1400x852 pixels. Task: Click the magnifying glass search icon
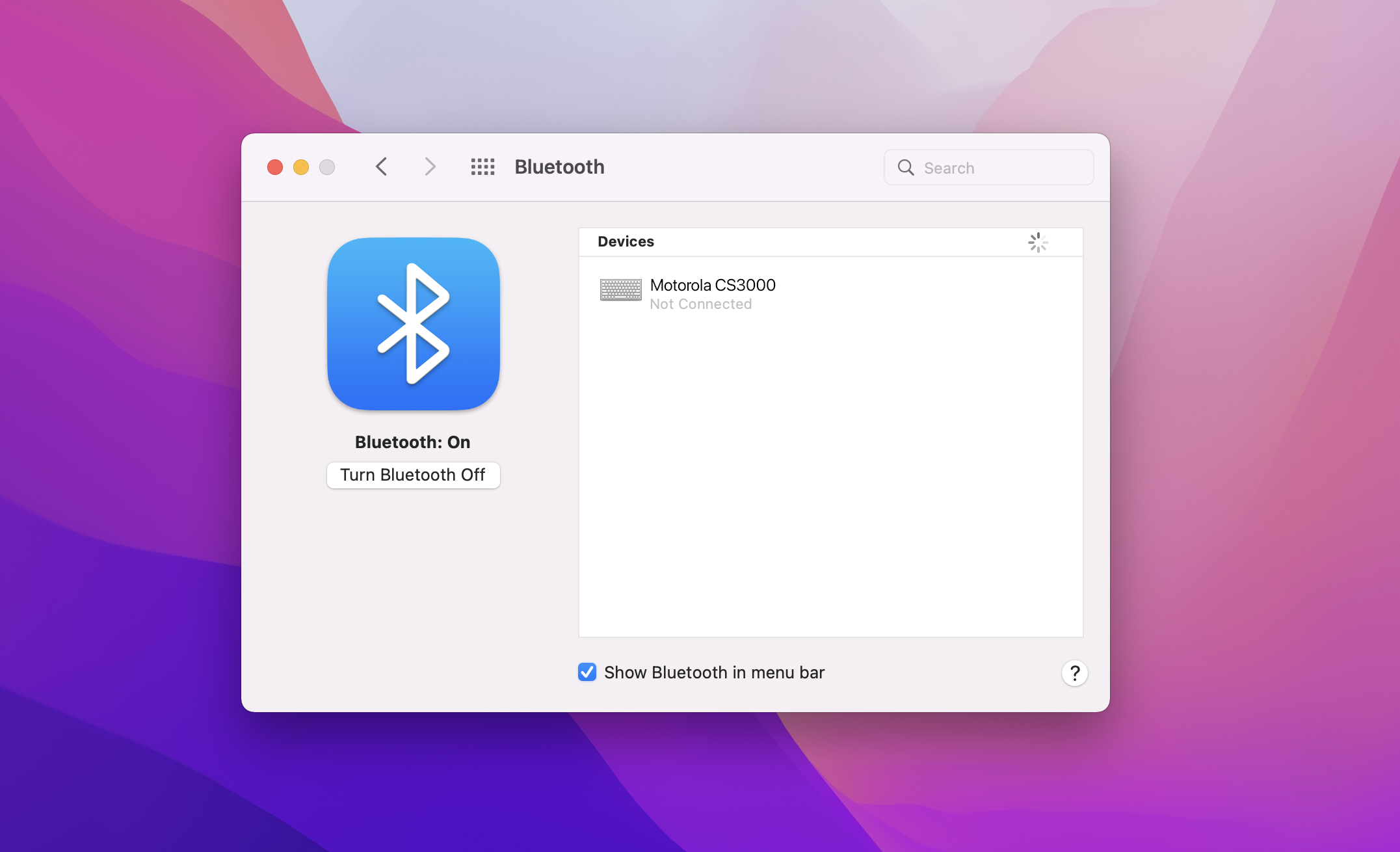906,168
